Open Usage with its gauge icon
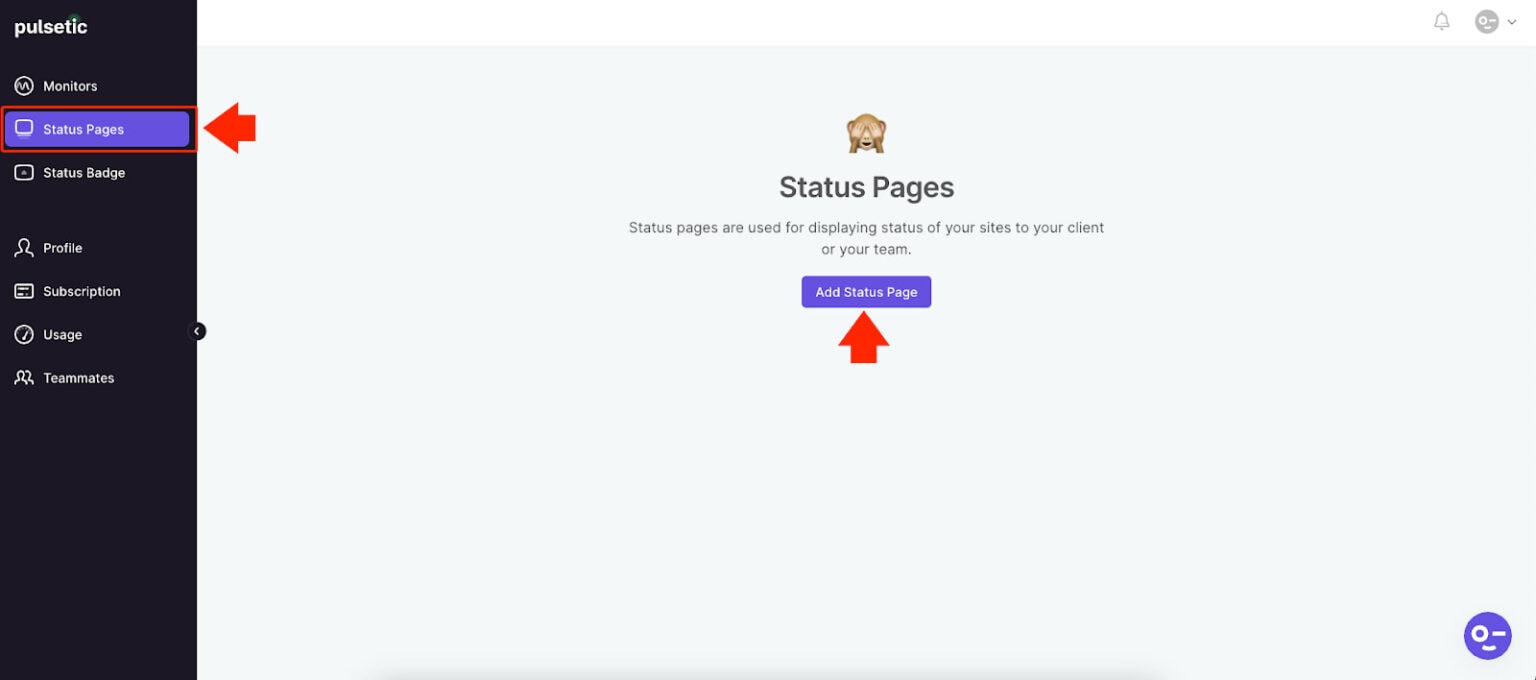 [x=23, y=334]
